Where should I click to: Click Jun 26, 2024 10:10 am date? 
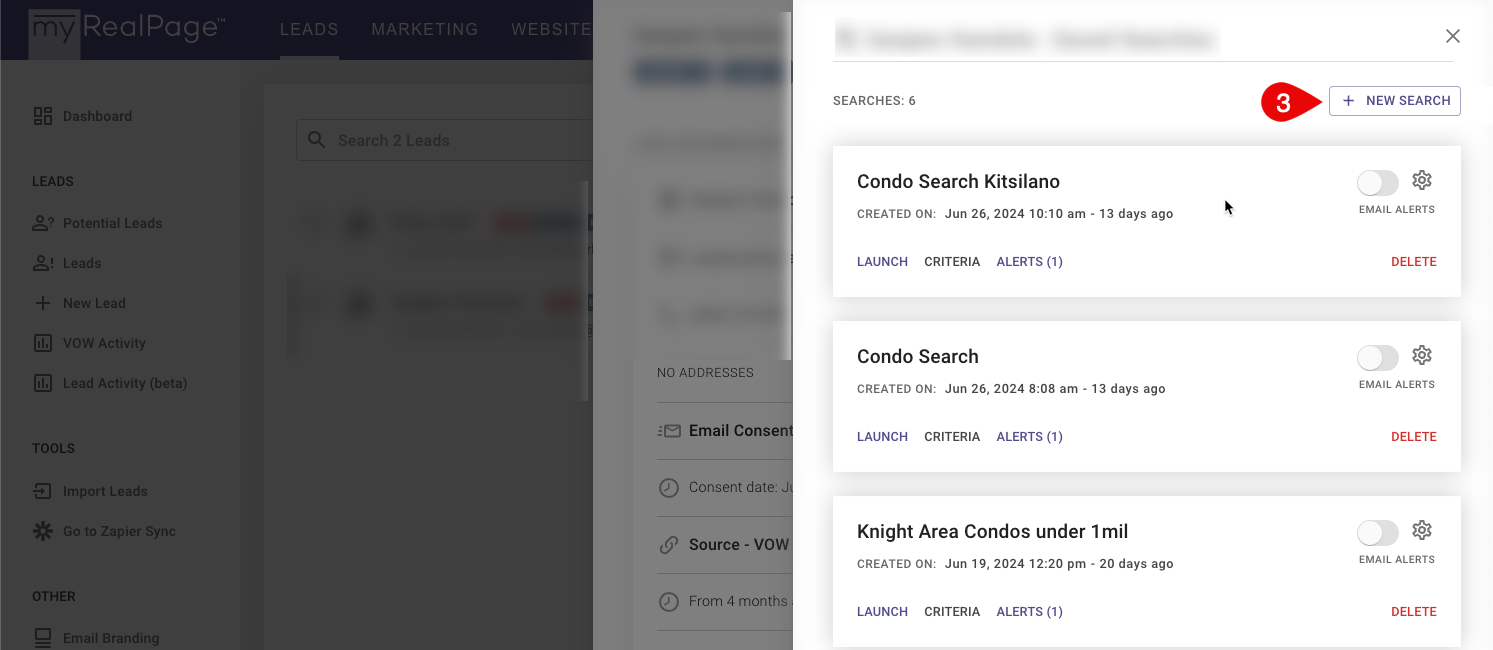[1013, 214]
